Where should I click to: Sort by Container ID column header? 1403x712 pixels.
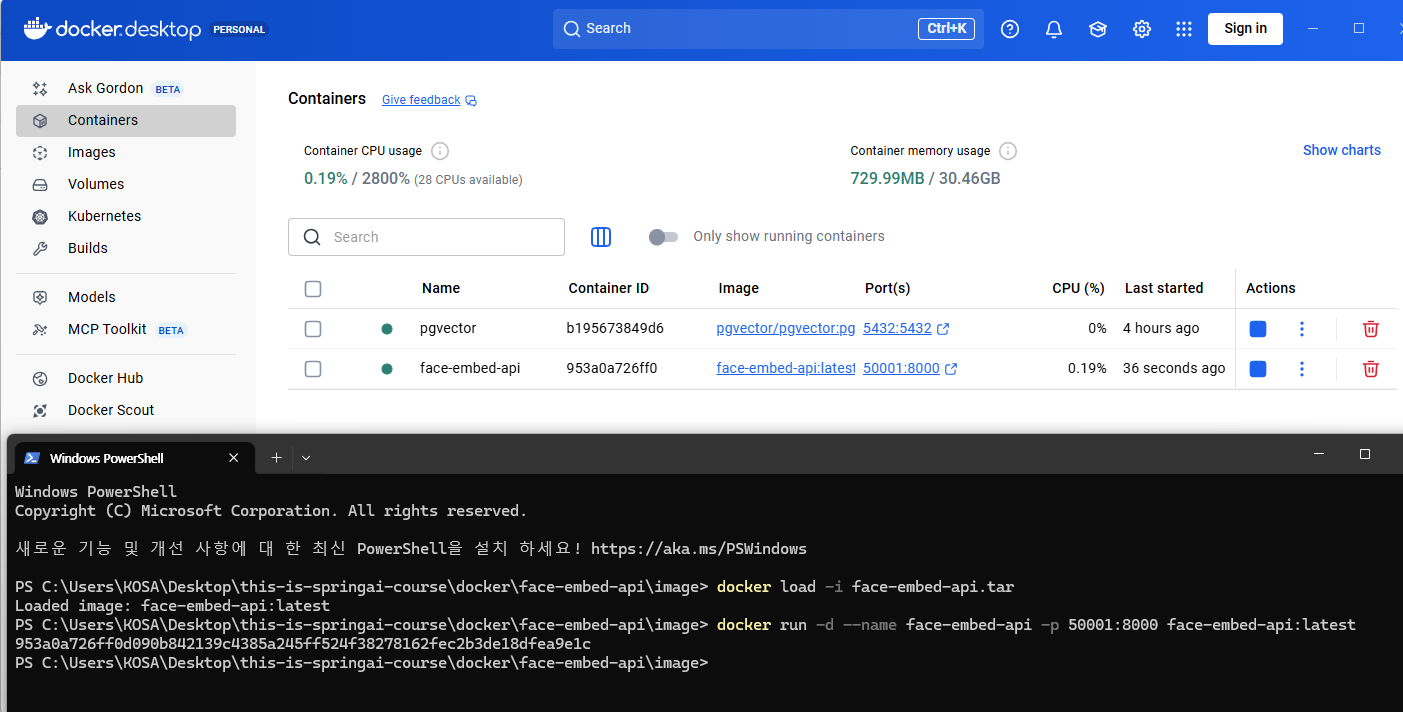(608, 288)
